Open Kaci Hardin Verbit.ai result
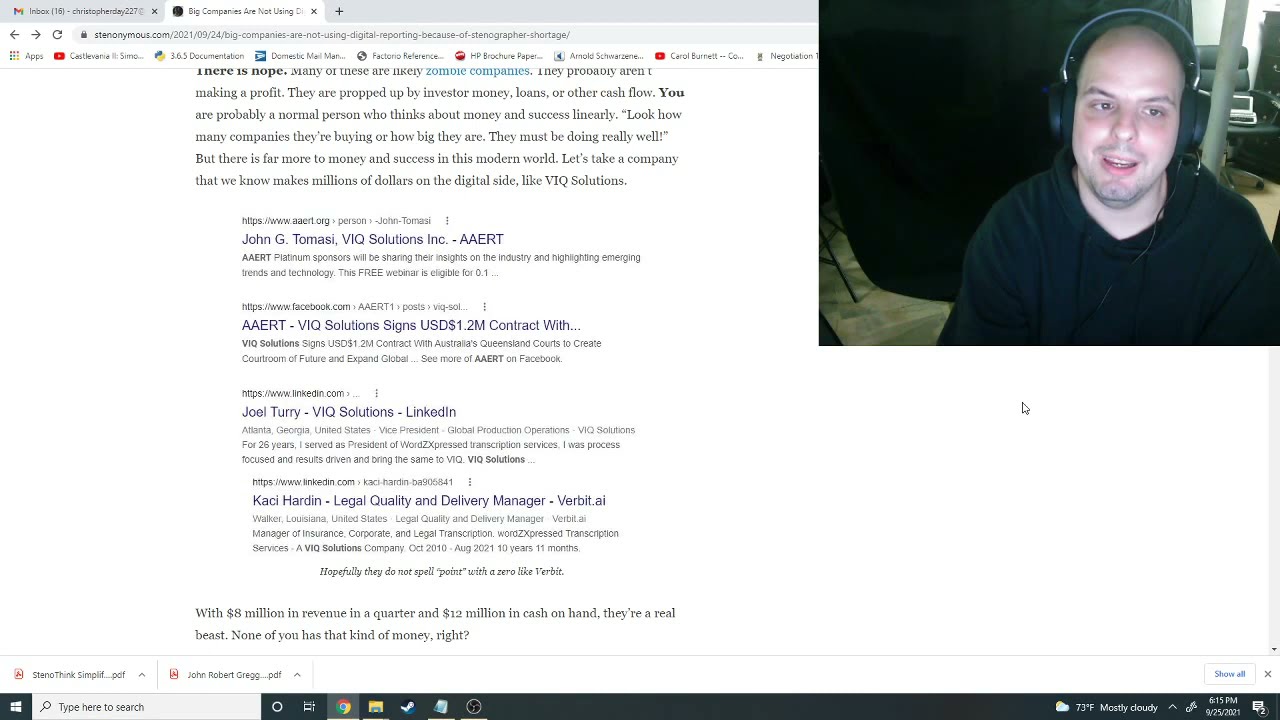 (429, 500)
